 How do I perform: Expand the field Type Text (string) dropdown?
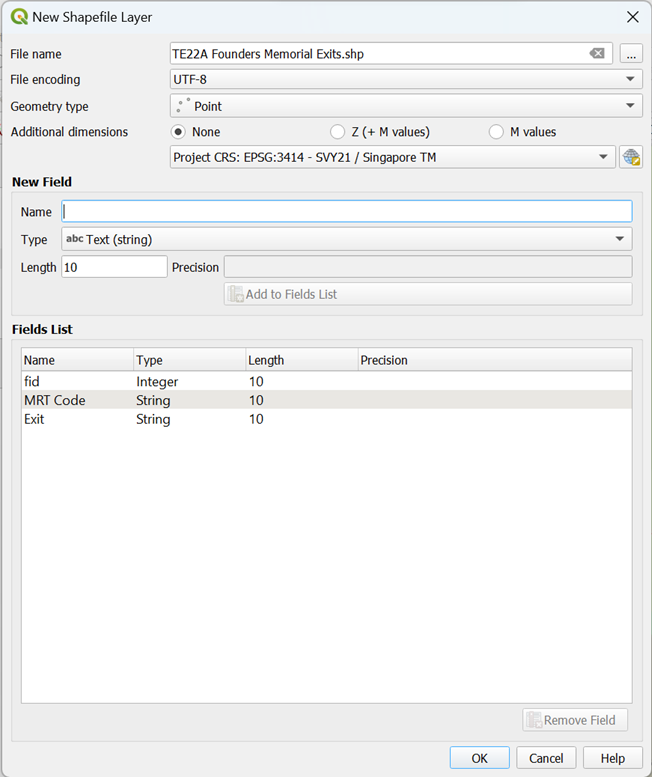(346, 239)
